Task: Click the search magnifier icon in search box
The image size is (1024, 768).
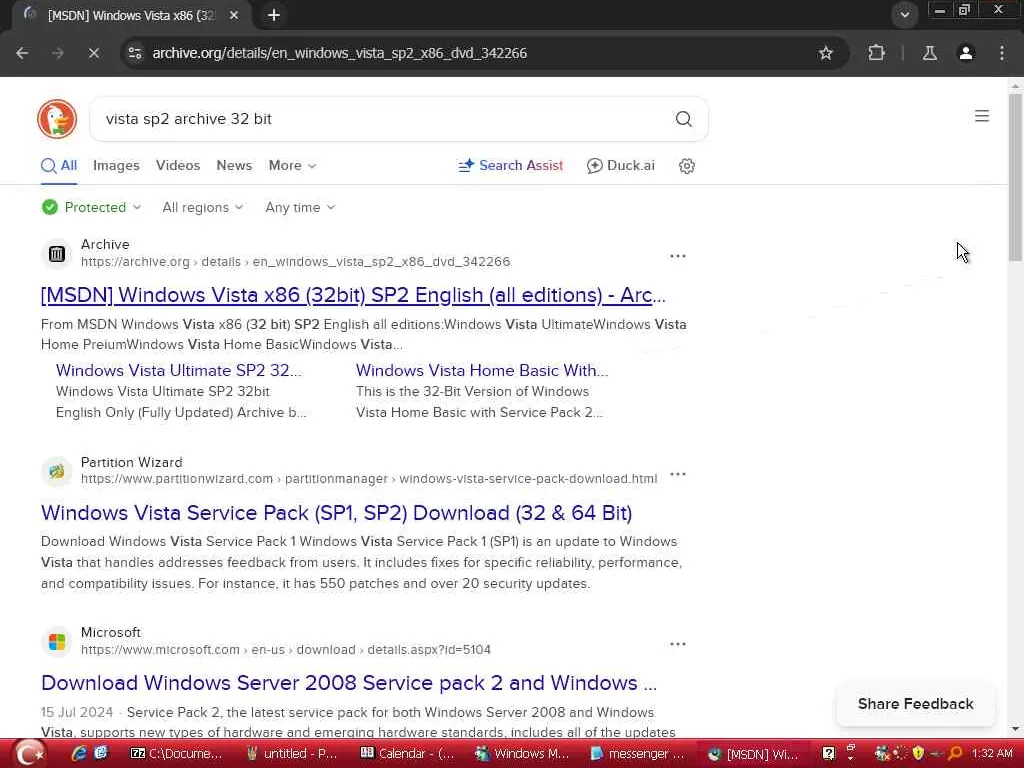Action: coord(683,119)
